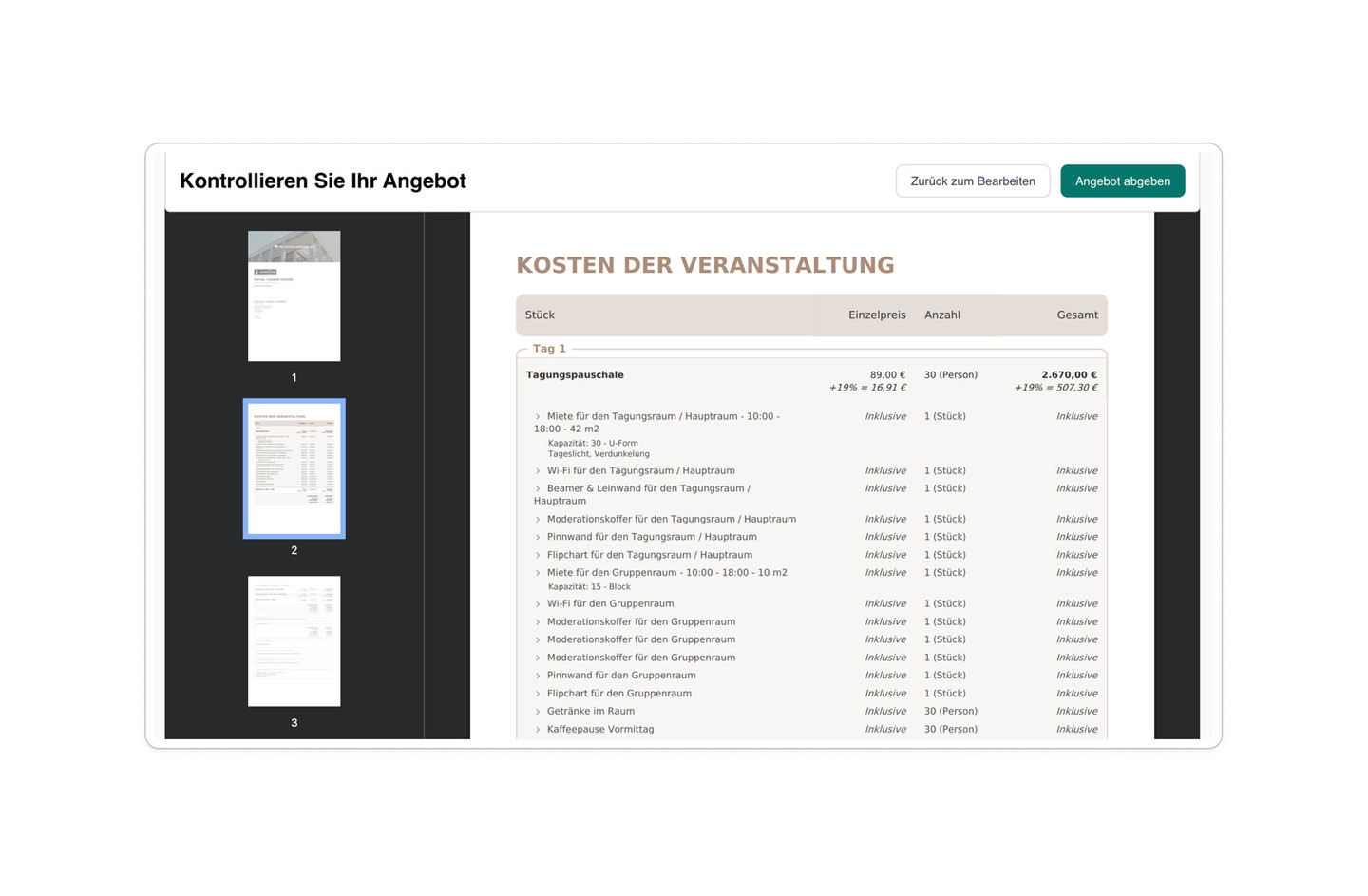Click the Angebot abgeben button
This screenshot has width=1368, height=896.
pyautogui.click(x=1122, y=181)
